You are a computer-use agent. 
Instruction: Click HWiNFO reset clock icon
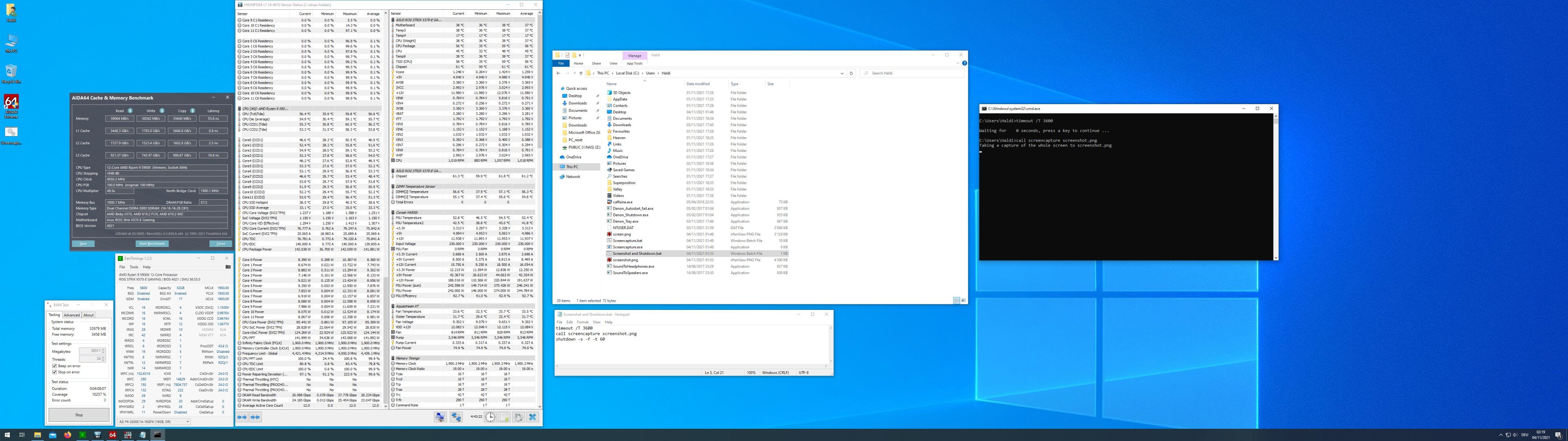[490, 417]
